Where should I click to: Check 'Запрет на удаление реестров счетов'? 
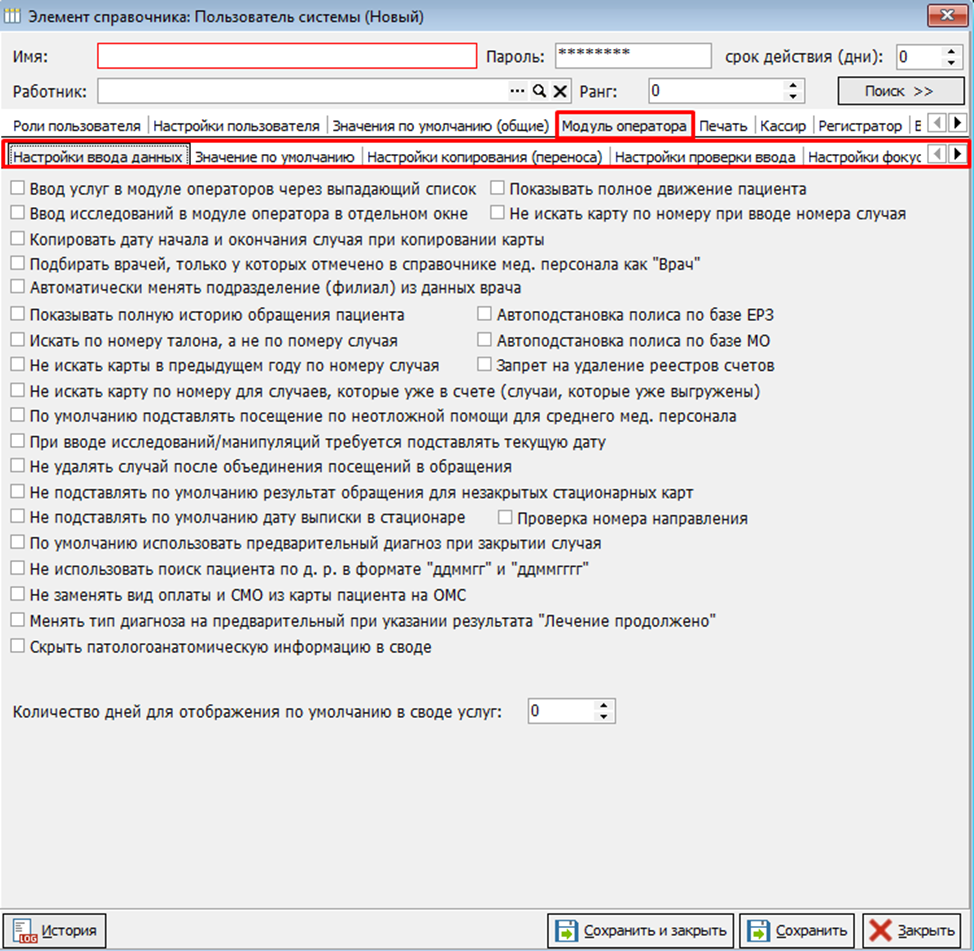pyautogui.click(x=485, y=366)
